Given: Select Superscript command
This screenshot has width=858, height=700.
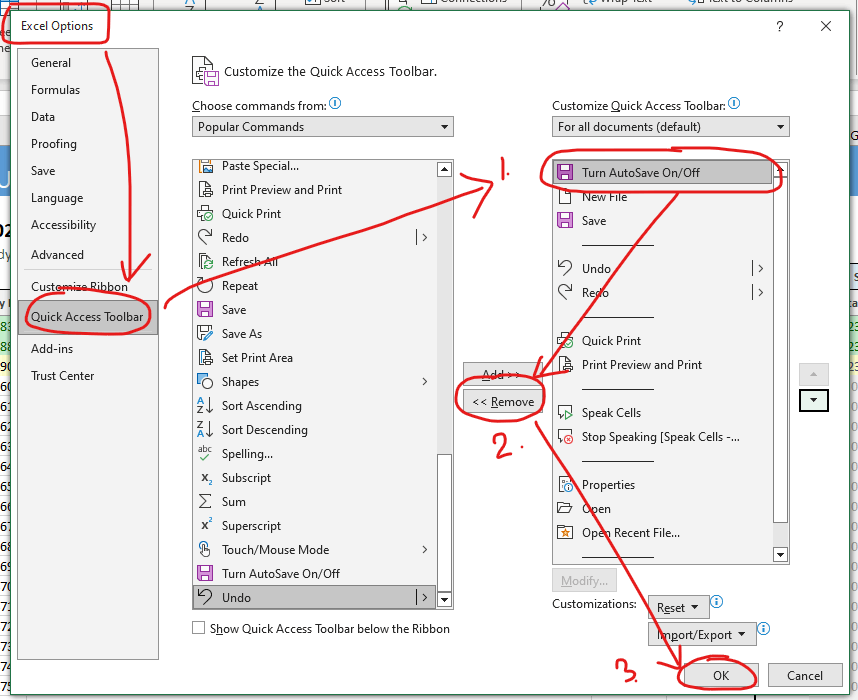Looking at the screenshot, I should click(315, 526).
